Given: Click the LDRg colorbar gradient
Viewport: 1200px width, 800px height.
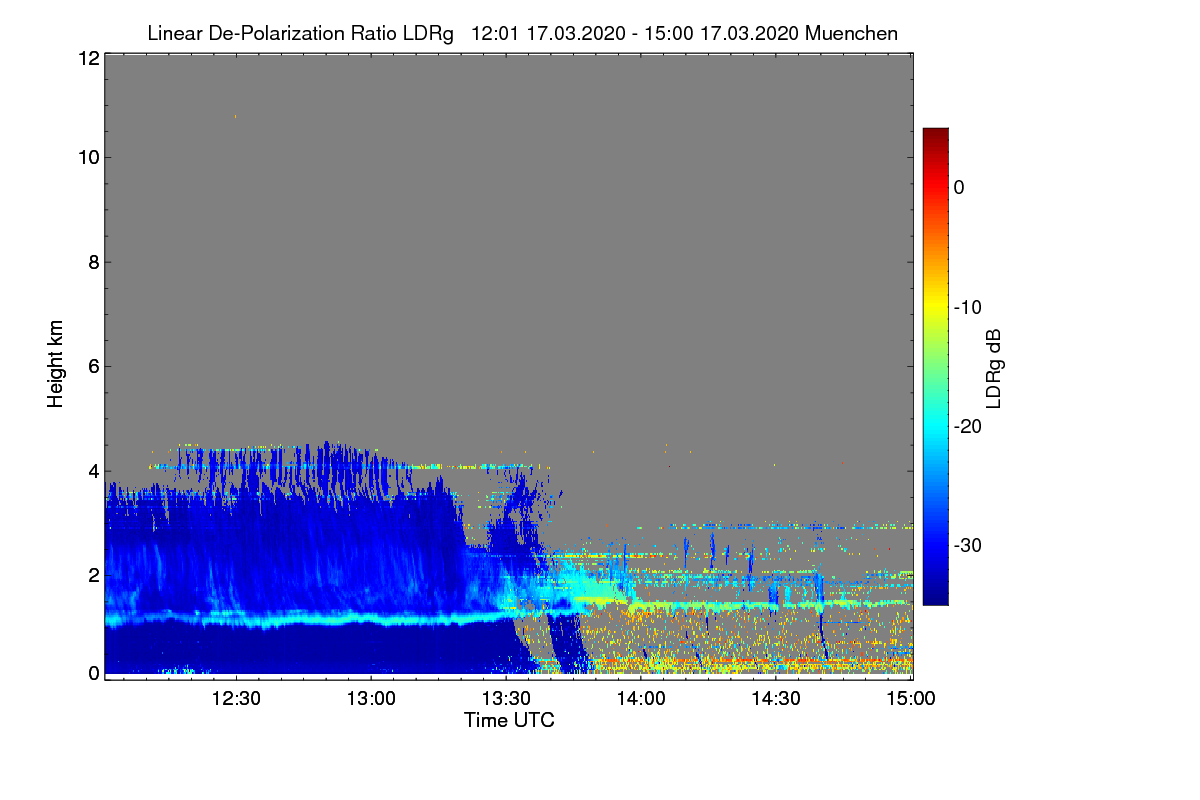Looking at the screenshot, I should point(935,366).
